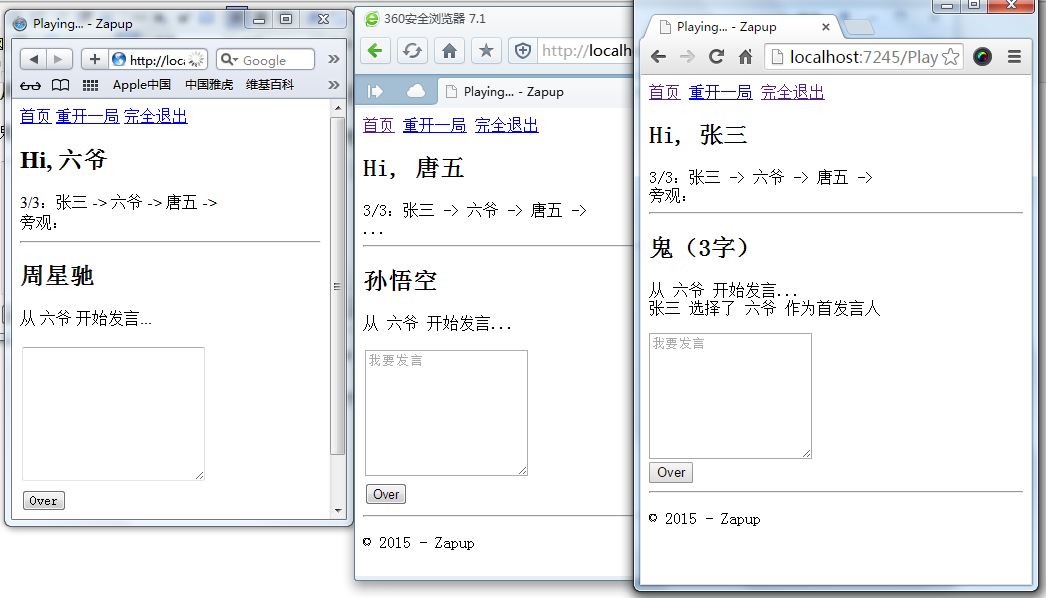
Task: Click the speech text area in Safari
Action: (x=113, y=414)
